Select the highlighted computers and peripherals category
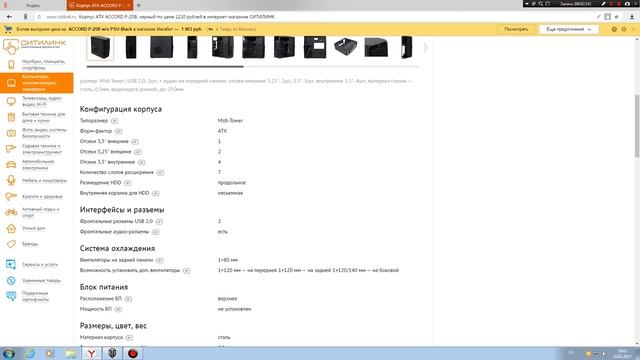Screen dimensions: 640x360 click(37, 83)
